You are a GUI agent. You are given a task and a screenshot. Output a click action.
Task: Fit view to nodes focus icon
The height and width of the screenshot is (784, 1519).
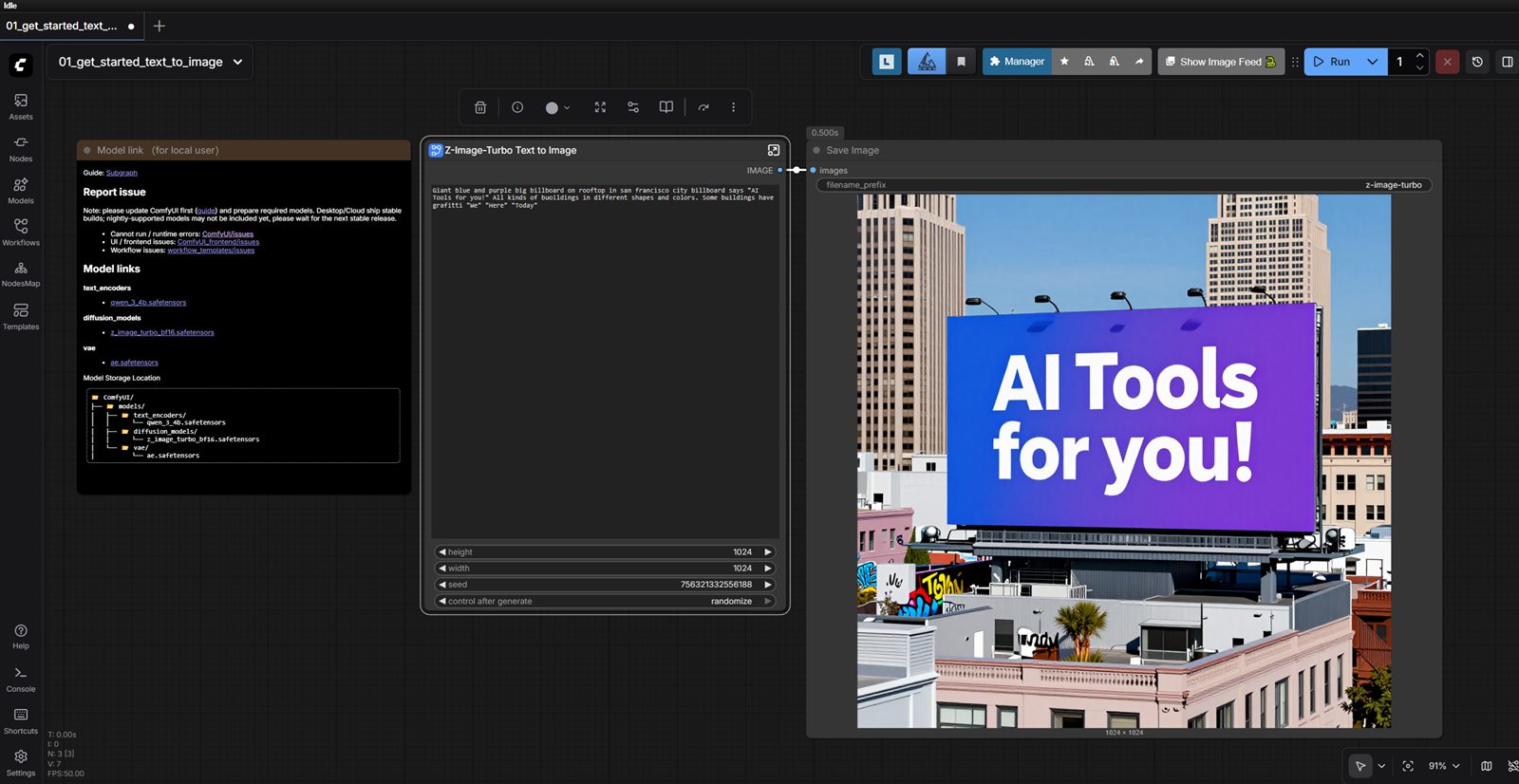(x=1408, y=766)
